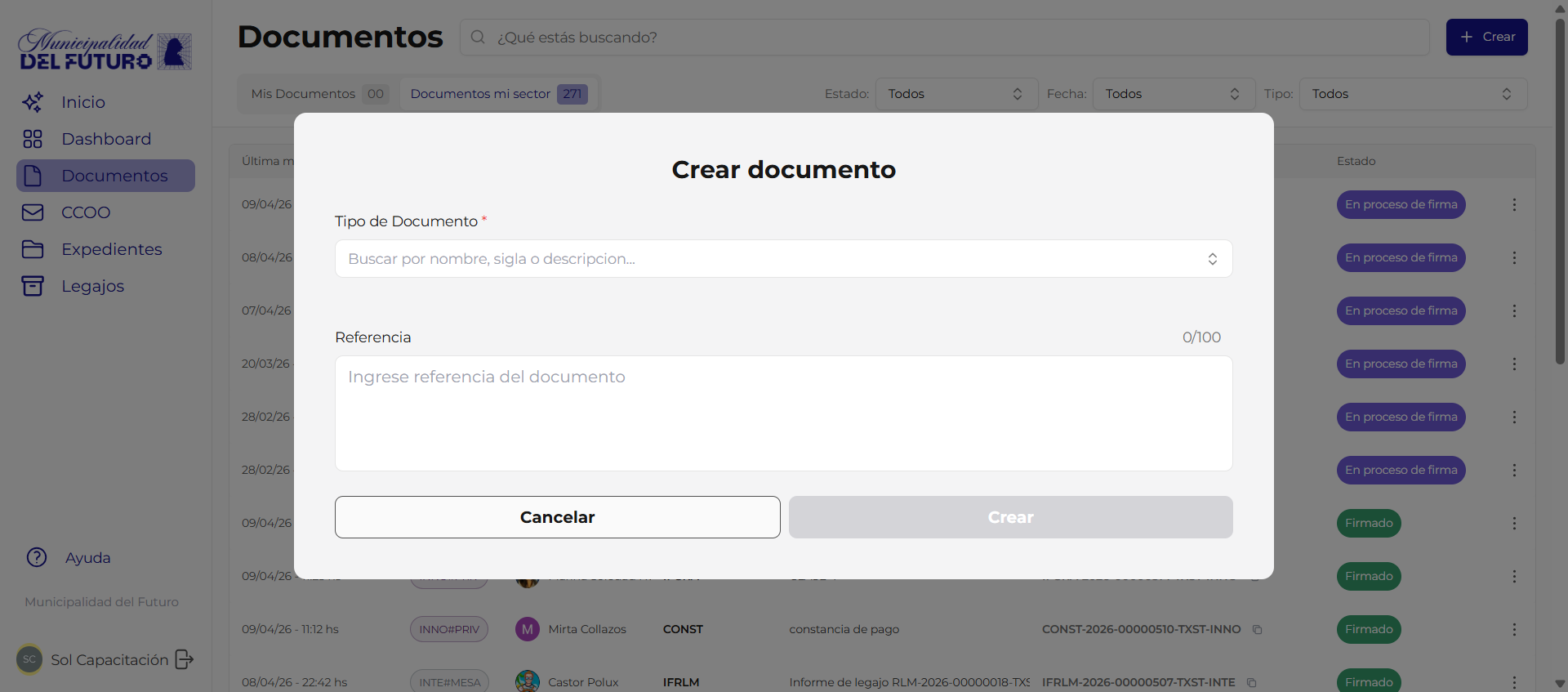
Task: Open options menu for Mirta Collazos row
Action: click(x=1513, y=629)
